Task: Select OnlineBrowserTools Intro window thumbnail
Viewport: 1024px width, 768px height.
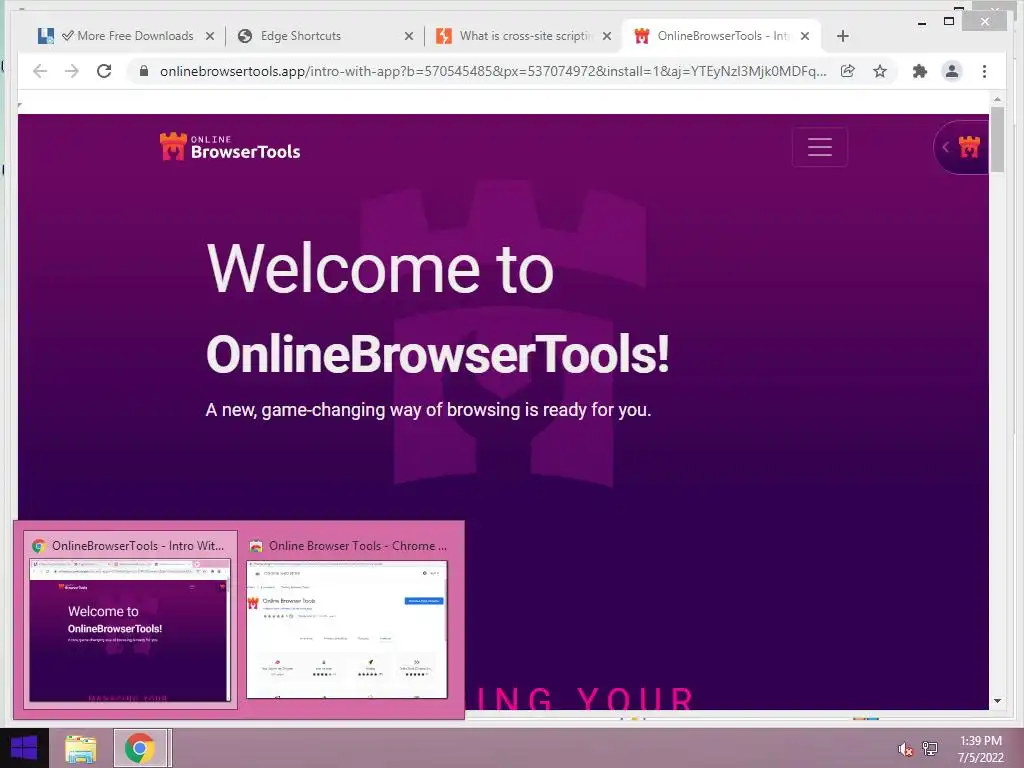Action: coord(130,619)
